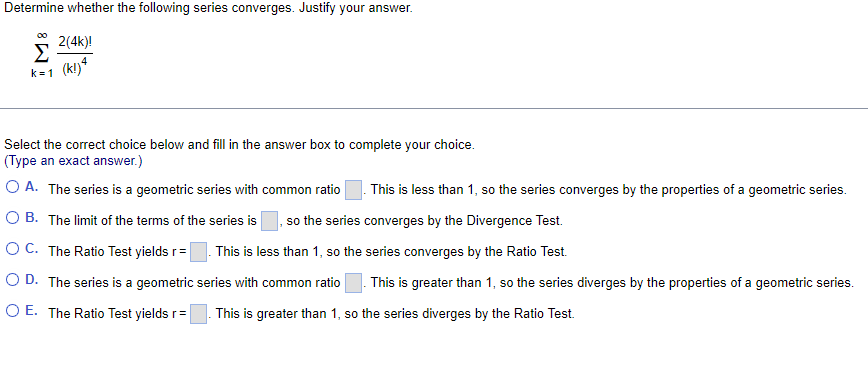The width and height of the screenshot is (868, 392).
Task: Click the summation series formula
Action: (61, 56)
